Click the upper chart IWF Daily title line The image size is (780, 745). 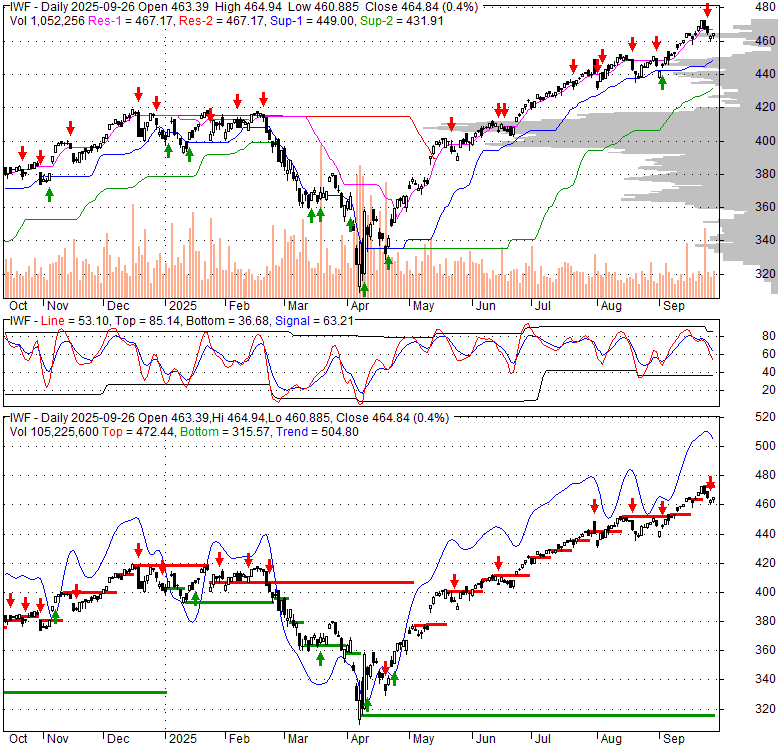tap(244, 7)
